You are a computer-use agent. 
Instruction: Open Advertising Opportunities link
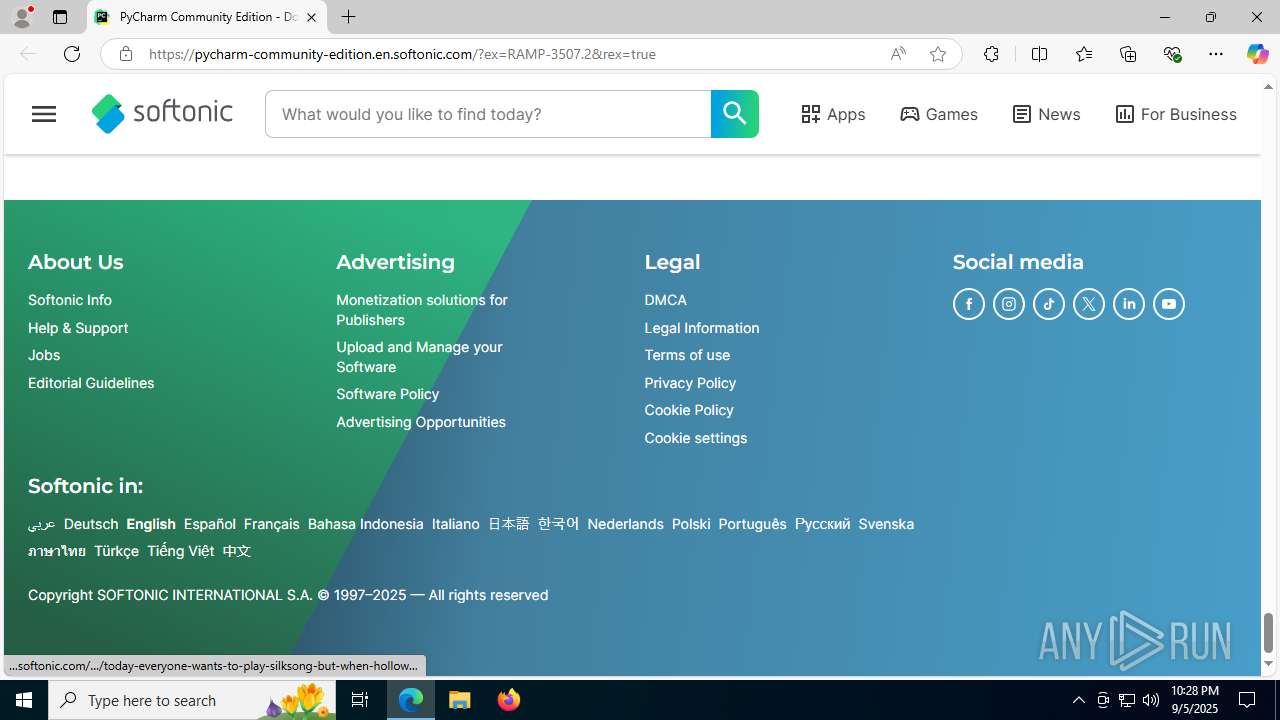[421, 422]
